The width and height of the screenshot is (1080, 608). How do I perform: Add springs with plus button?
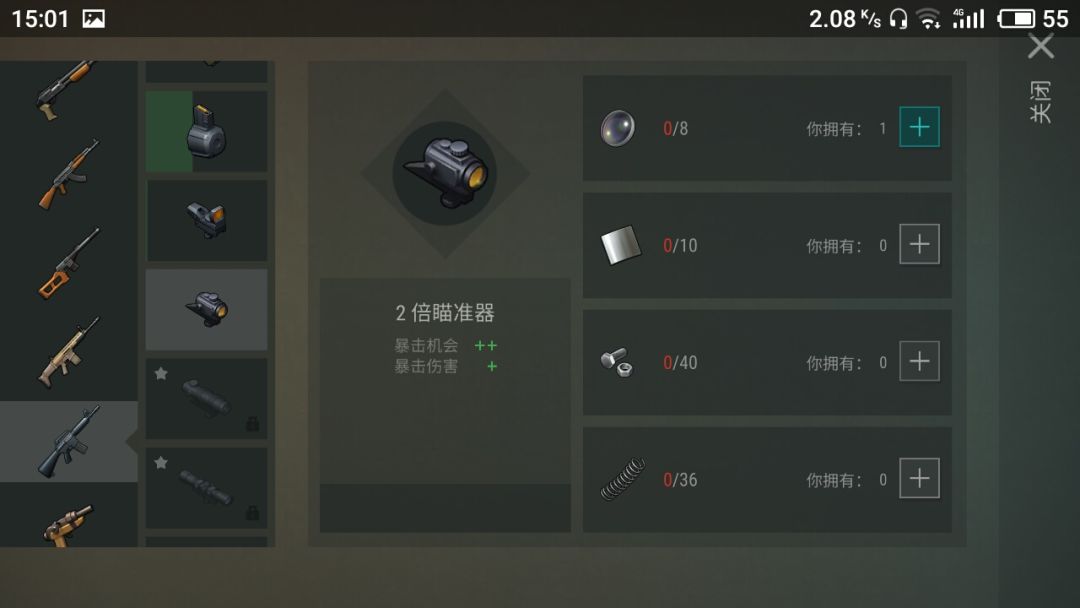tap(920, 478)
